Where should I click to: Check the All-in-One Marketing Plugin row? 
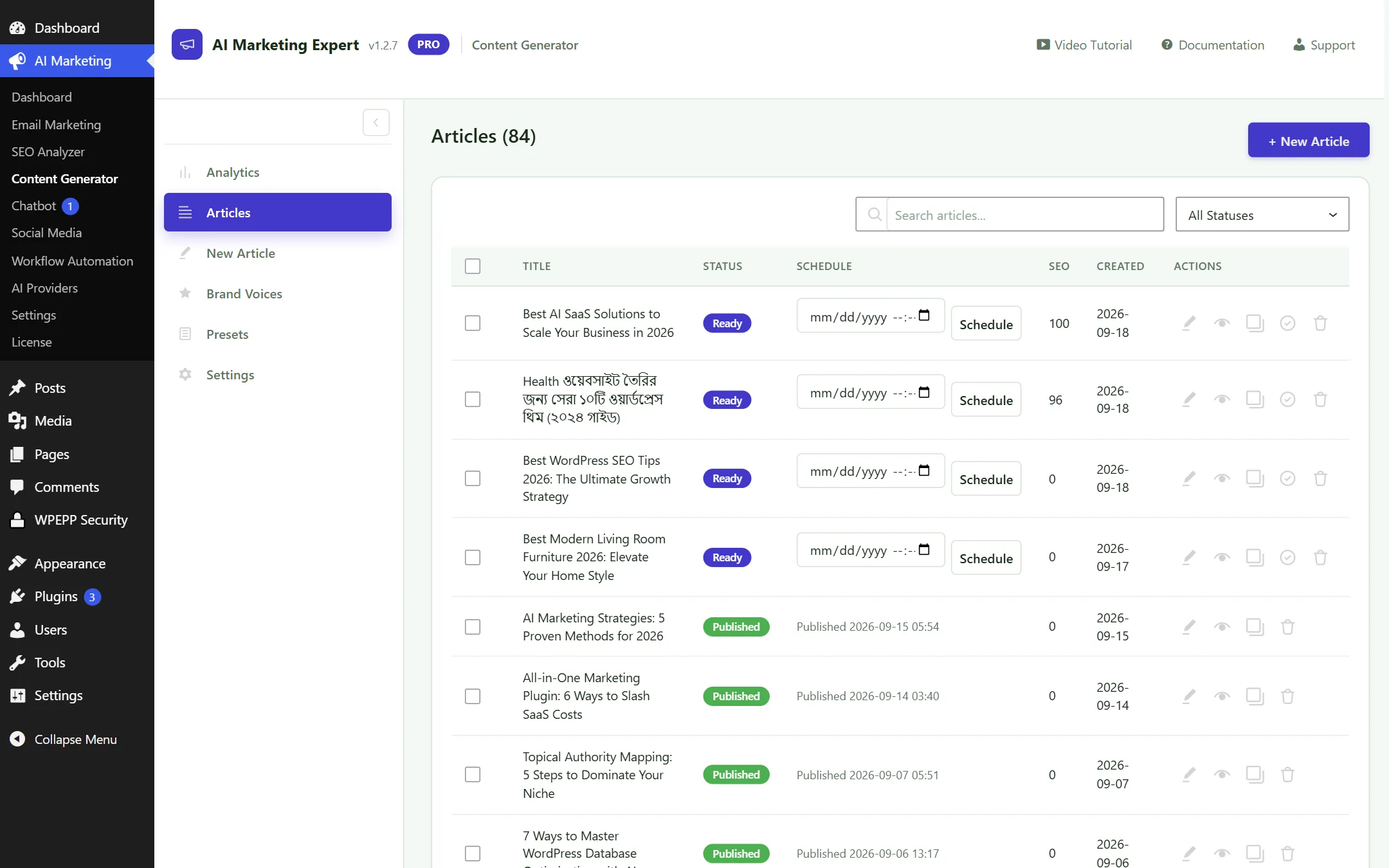(473, 696)
